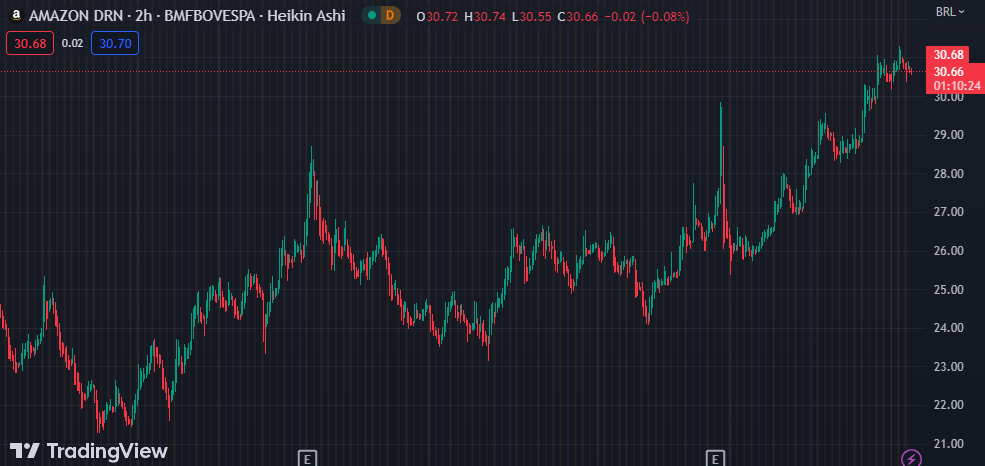Click the 0.02 spread value
The image size is (985, 466).
[x=72, y=43]
